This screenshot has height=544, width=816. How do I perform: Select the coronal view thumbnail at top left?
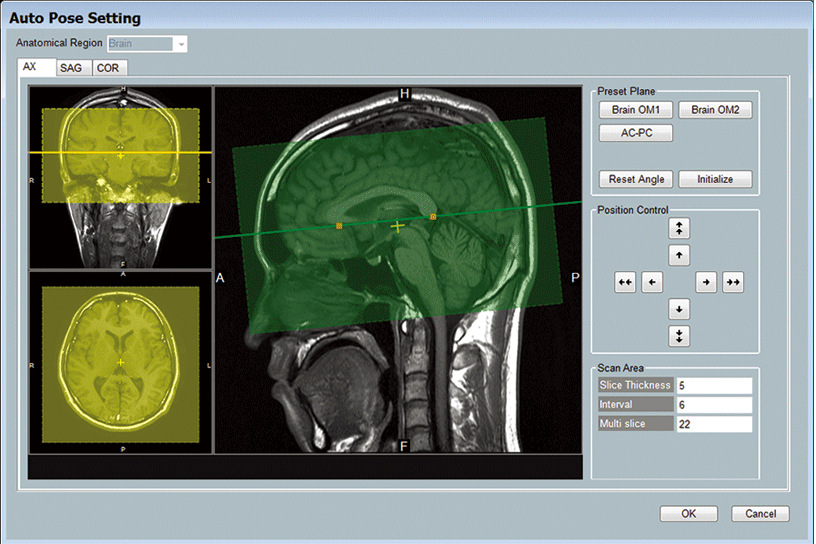pos(120,177)
